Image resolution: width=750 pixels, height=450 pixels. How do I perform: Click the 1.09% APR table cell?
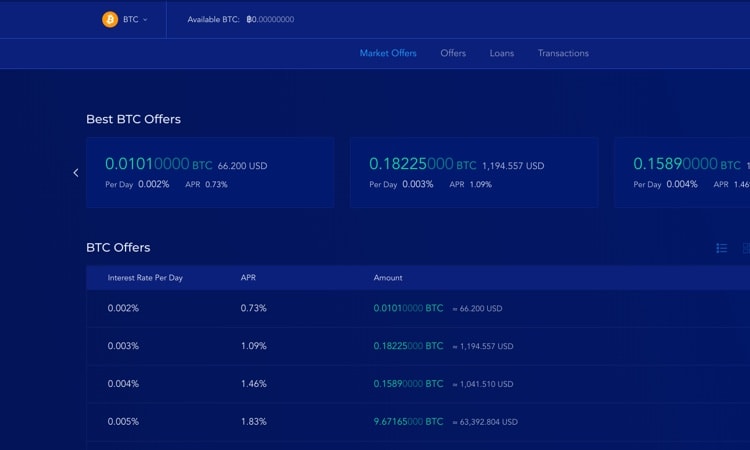click(254, 346)
